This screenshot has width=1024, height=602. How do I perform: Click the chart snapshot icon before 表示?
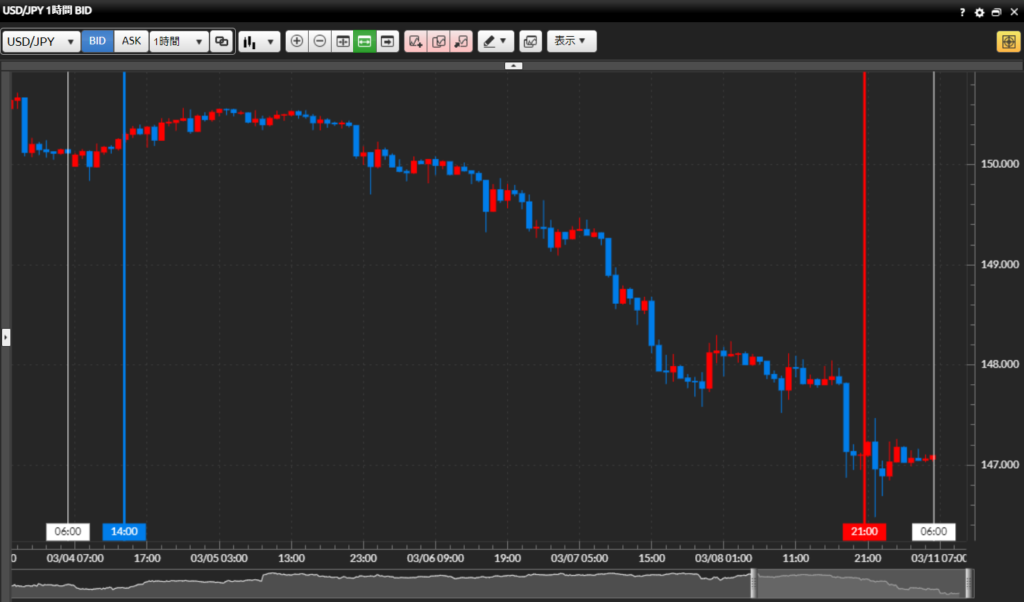coord(530,42)
